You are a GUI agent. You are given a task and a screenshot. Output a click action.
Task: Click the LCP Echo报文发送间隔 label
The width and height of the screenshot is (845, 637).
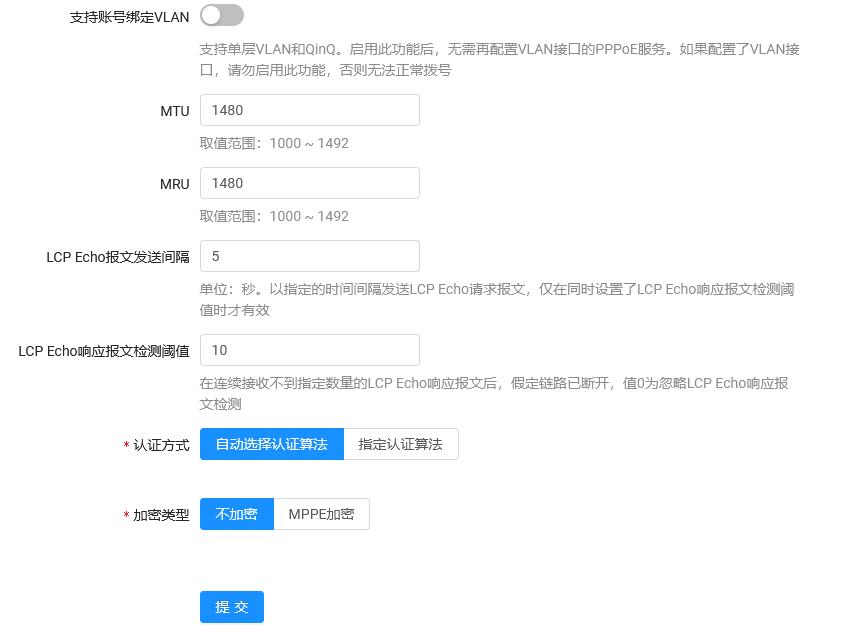[x=117, y=257]
